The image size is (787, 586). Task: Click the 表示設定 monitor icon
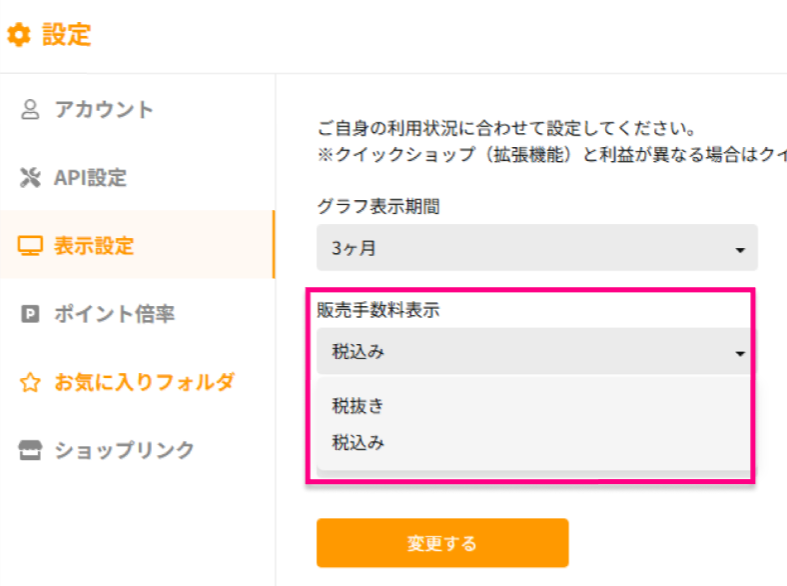coord(30,246)
